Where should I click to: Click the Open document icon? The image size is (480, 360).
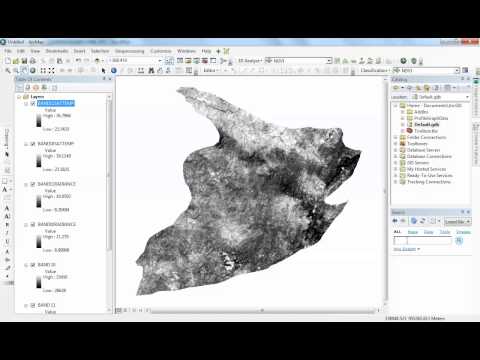(x=16, y=61)
